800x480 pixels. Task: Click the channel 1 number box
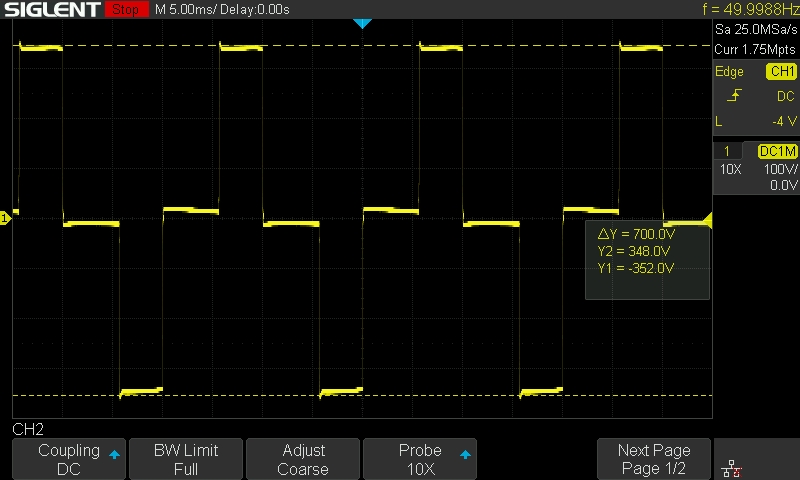tap(727, 151)
